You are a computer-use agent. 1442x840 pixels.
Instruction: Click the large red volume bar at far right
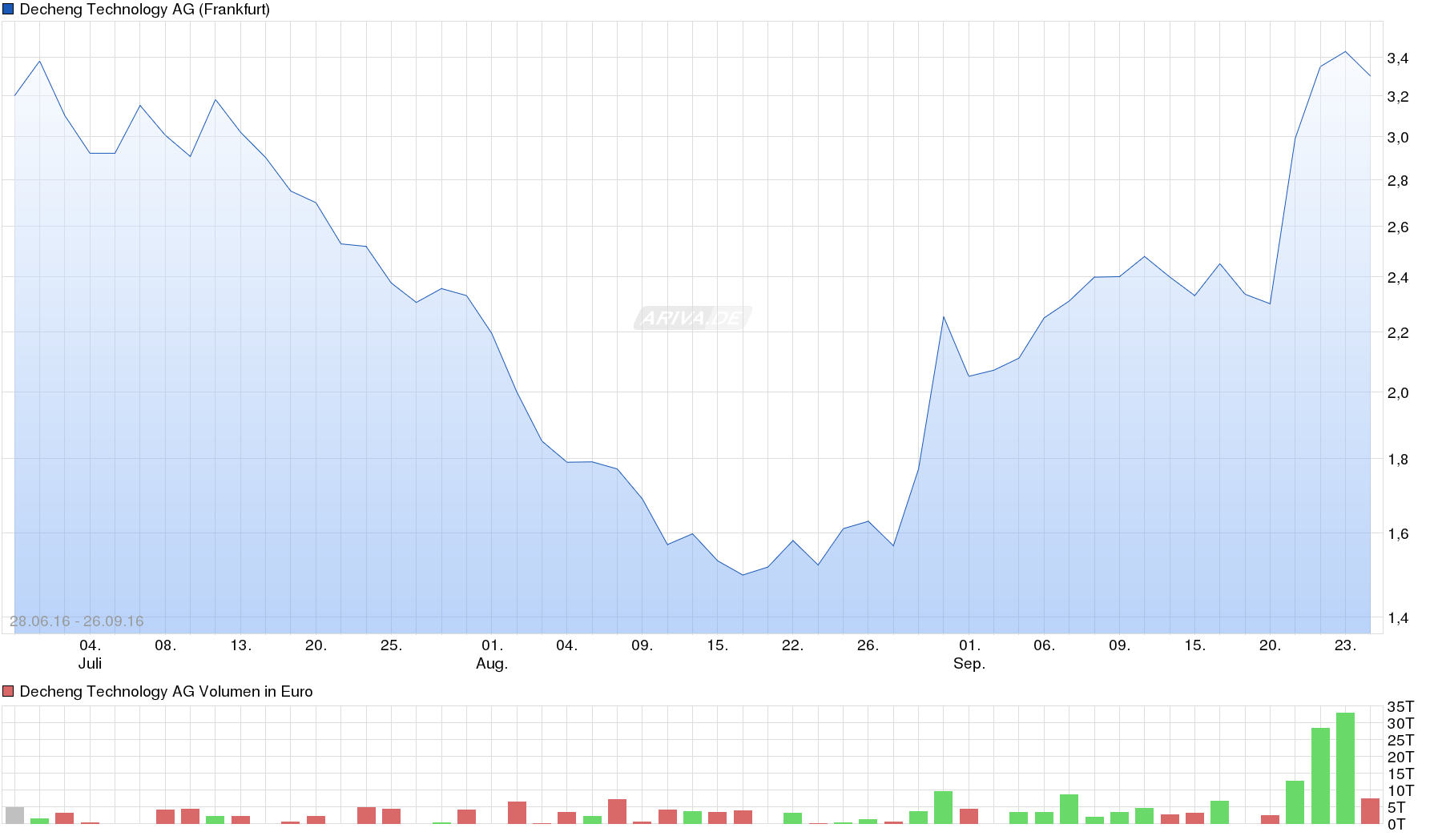[1370, 809]
